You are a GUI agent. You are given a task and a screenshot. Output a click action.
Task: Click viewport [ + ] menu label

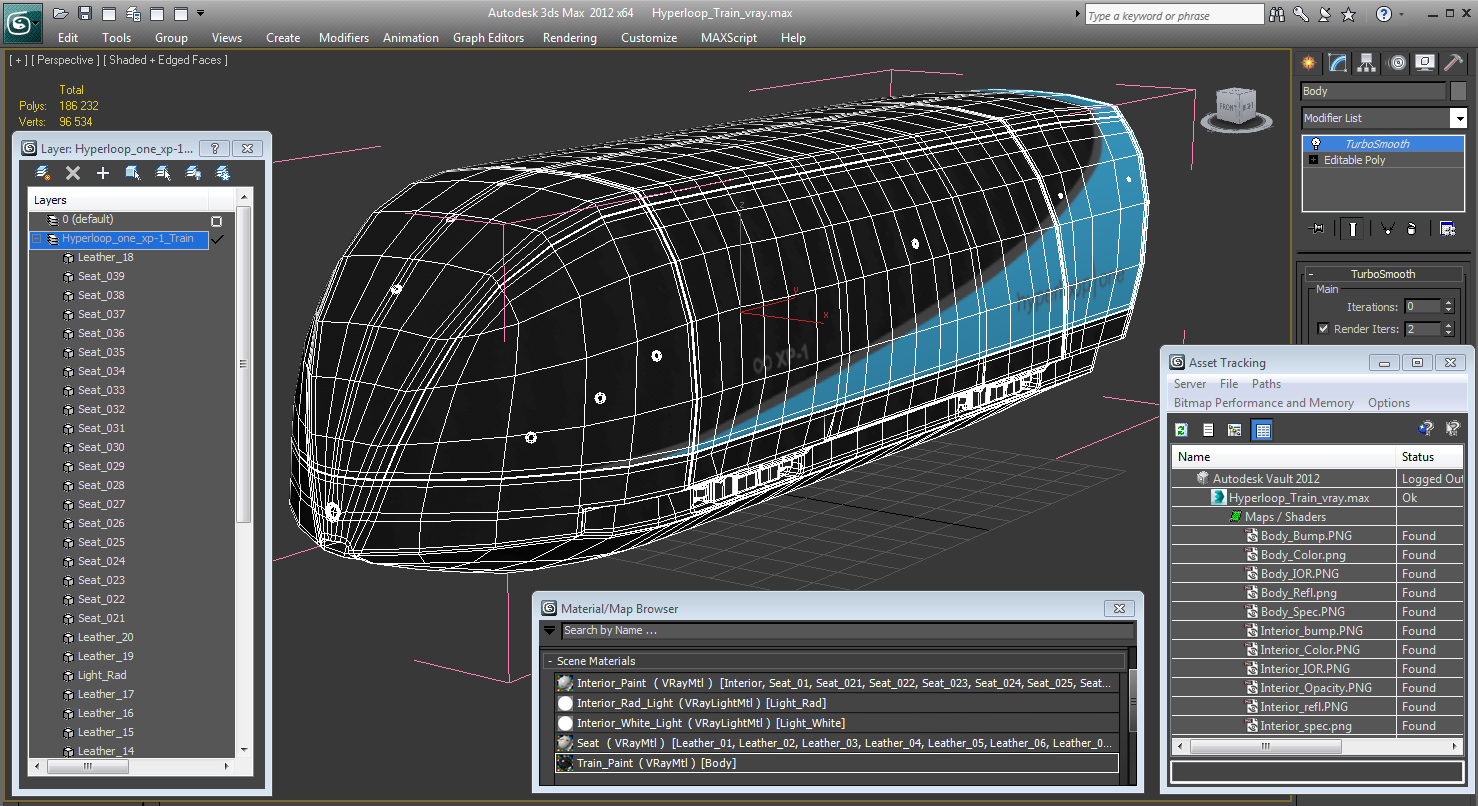[x=18, y=60]
